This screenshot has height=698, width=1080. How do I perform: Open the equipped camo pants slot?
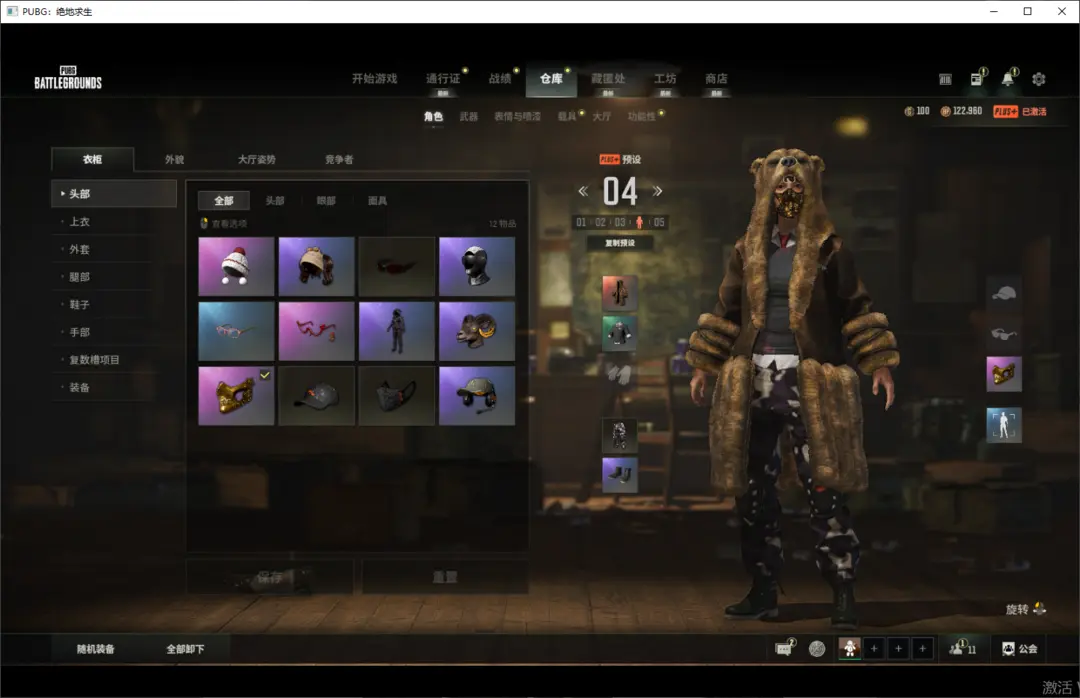[x=619, y=435]
